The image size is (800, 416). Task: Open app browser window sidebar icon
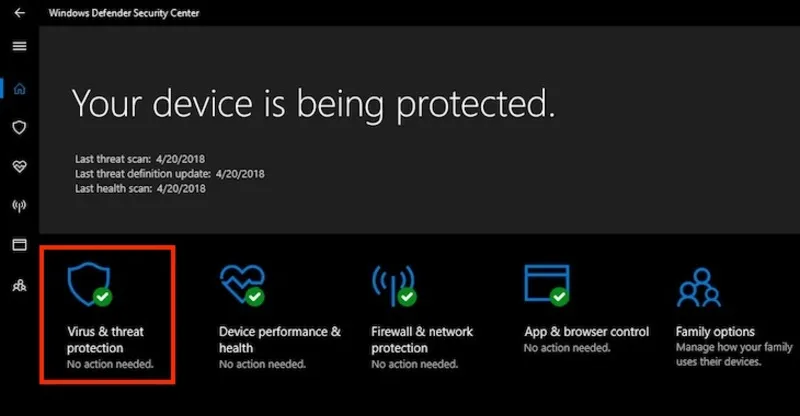click(x=19, y=245)
